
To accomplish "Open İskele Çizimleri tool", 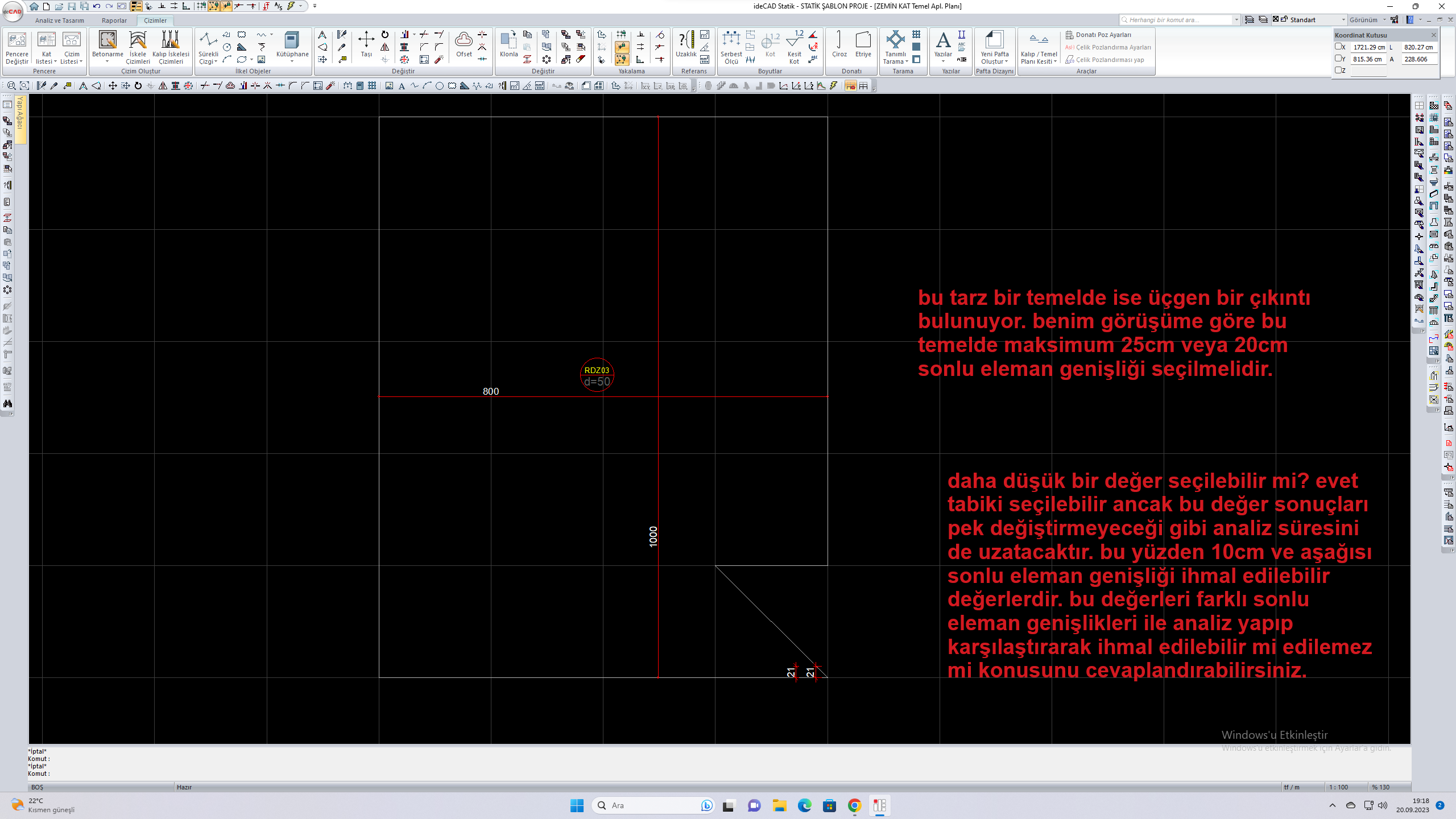I will [x=138, y=48].
